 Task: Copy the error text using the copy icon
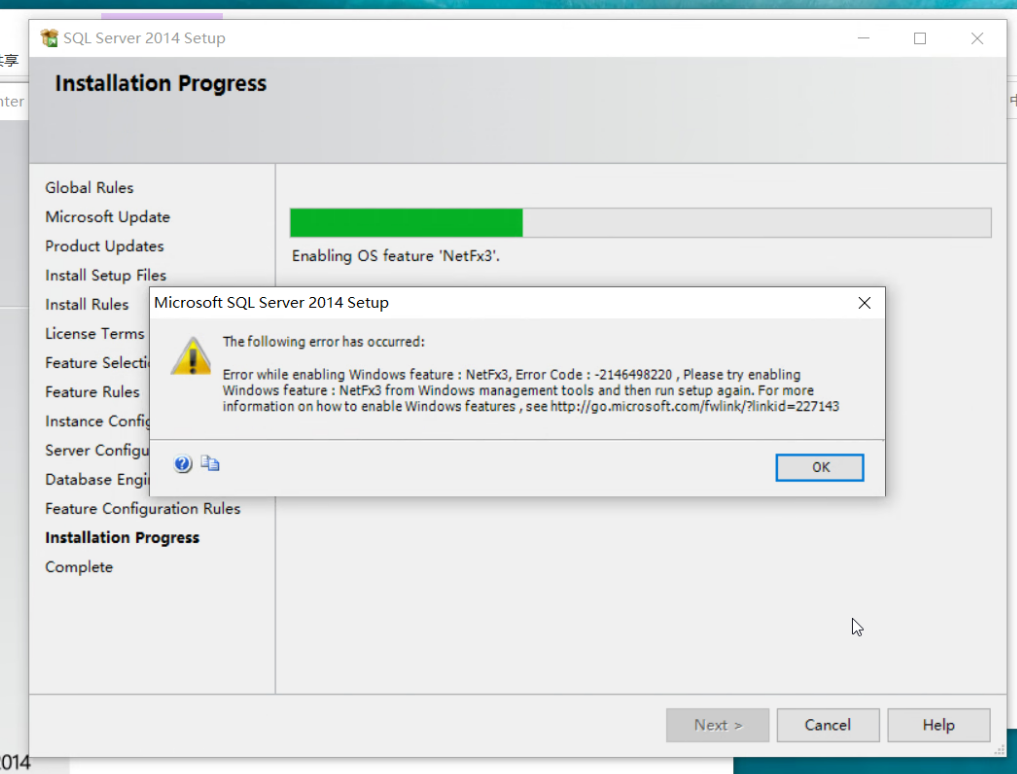(210, 463)
